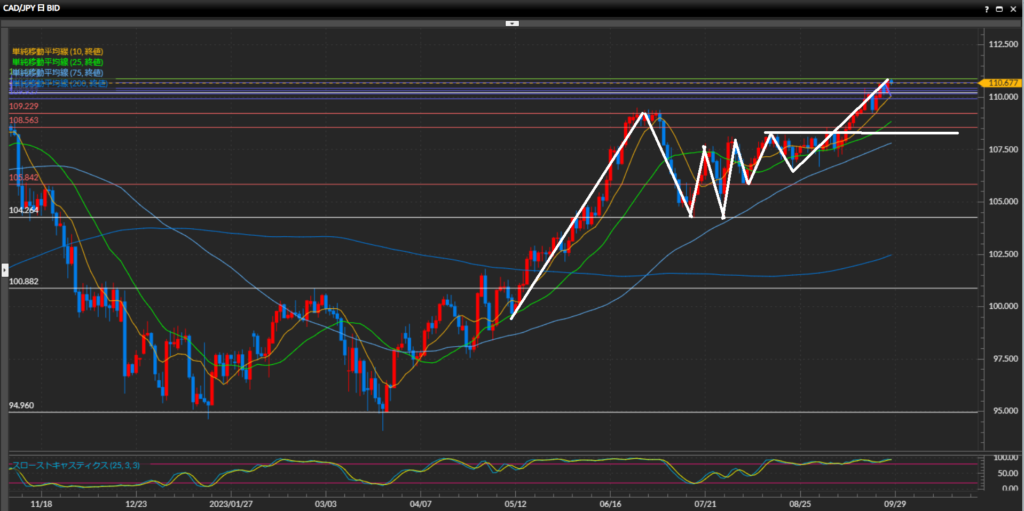Select the 109.229 red horizontal line label
Viewport: 1024px width, 511px height.
[24, 106]
